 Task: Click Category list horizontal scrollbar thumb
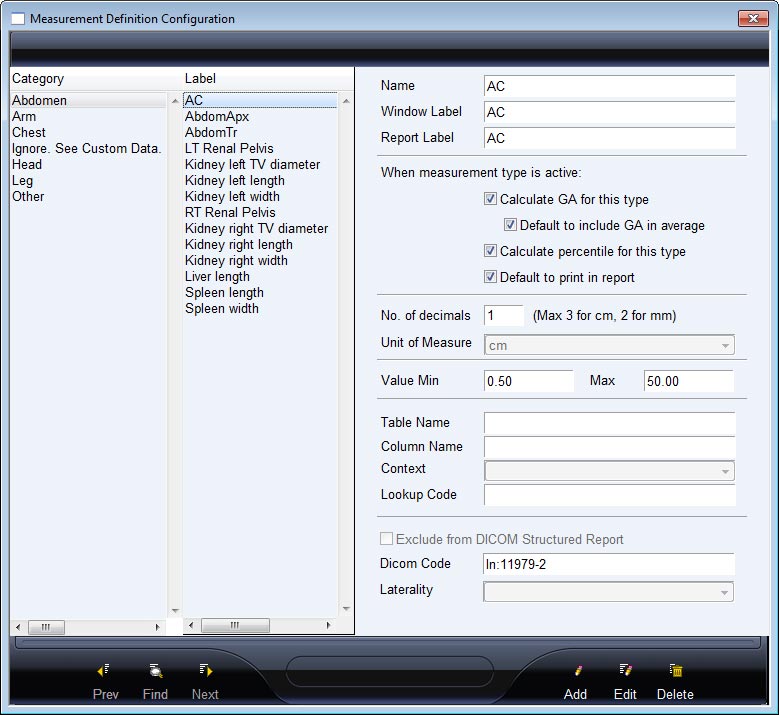pos(46,627)
